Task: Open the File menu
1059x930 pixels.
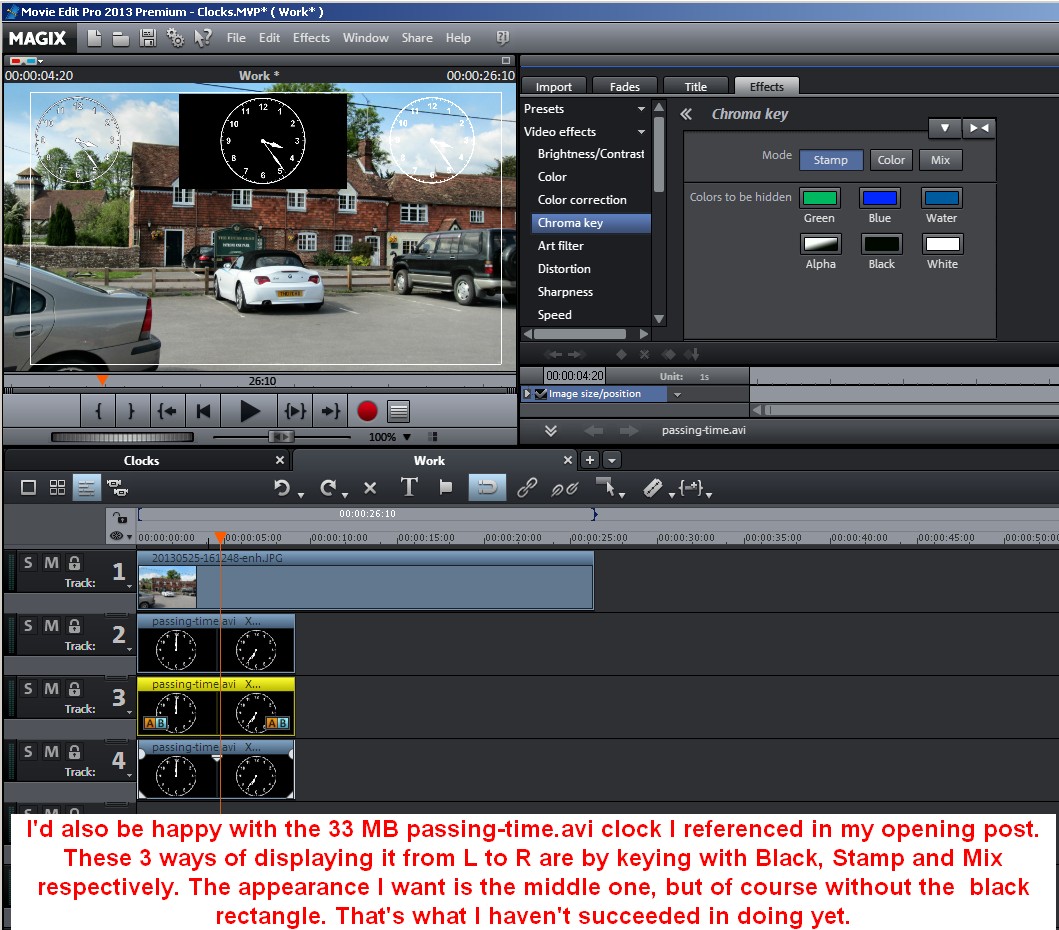Action: point(236,38)
